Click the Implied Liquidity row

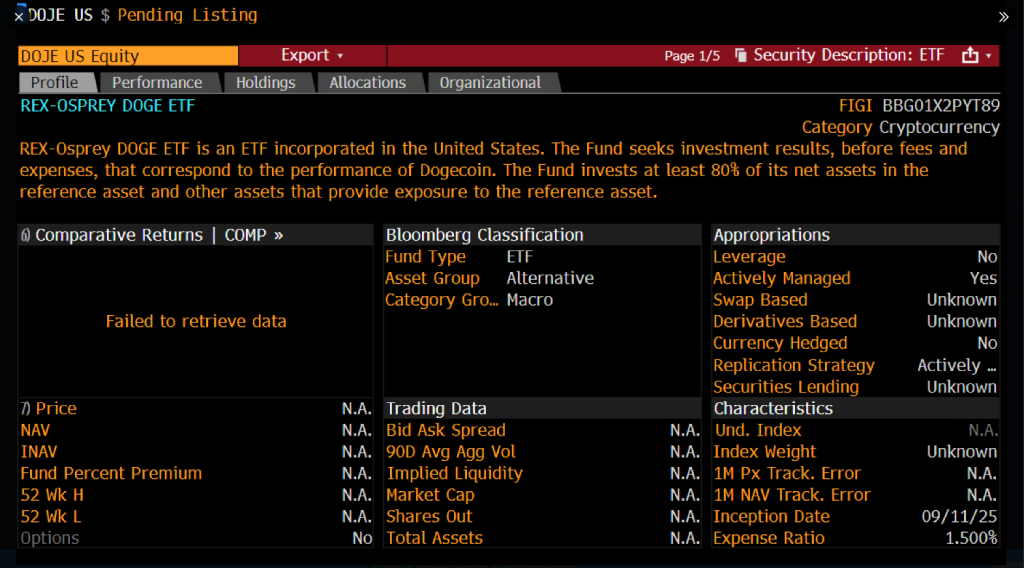point(542,473)
